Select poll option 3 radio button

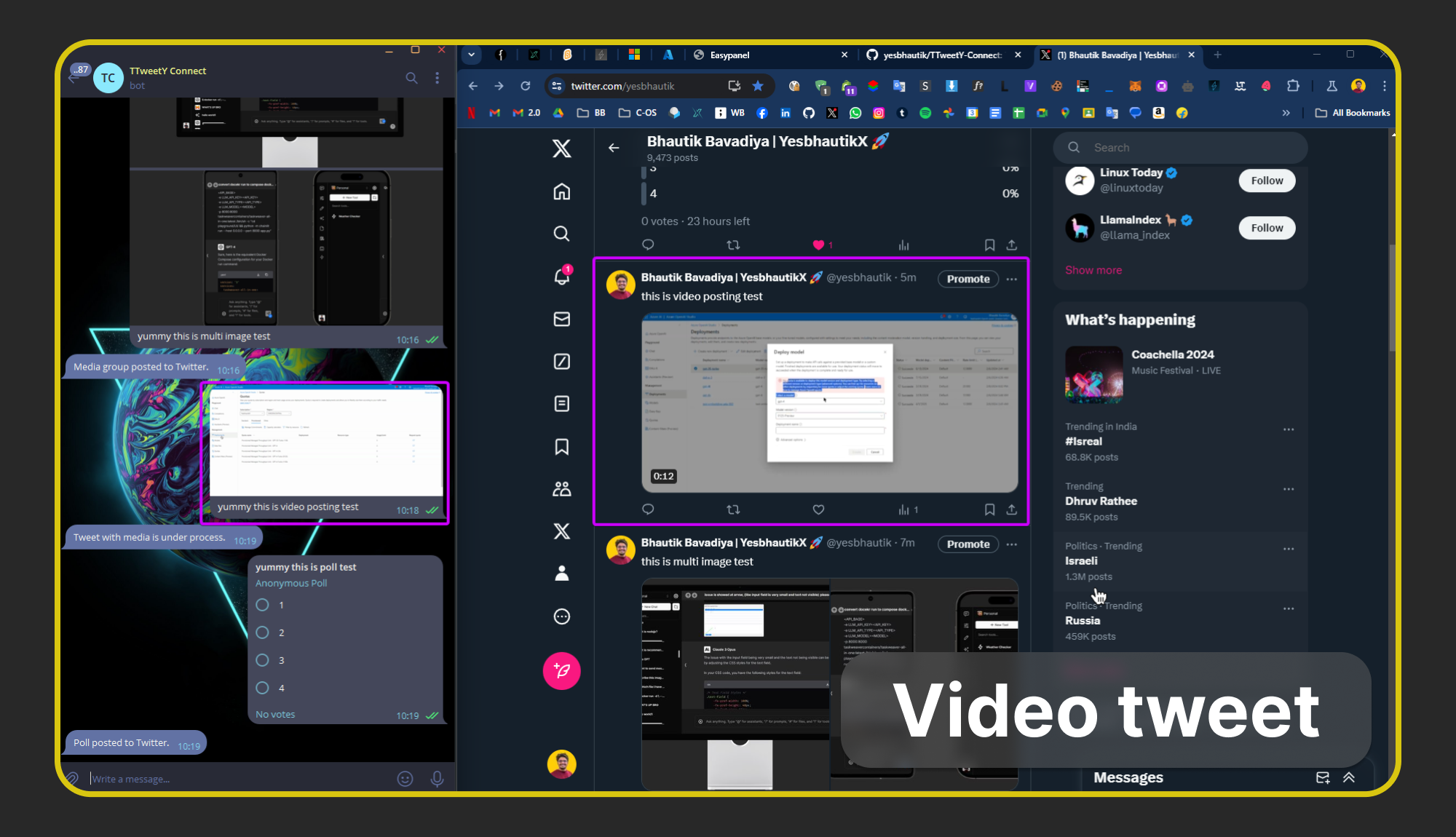pyautogui.click(x=263, y=660)
